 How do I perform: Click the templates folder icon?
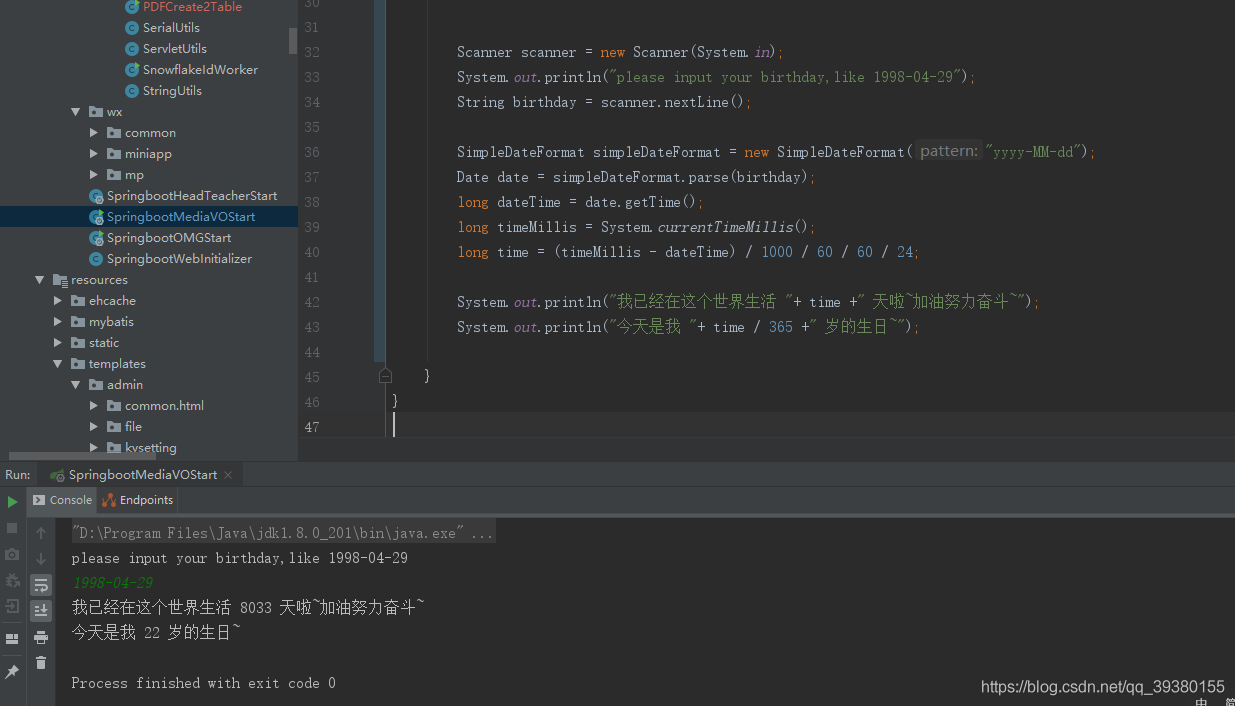pos(78,364)
